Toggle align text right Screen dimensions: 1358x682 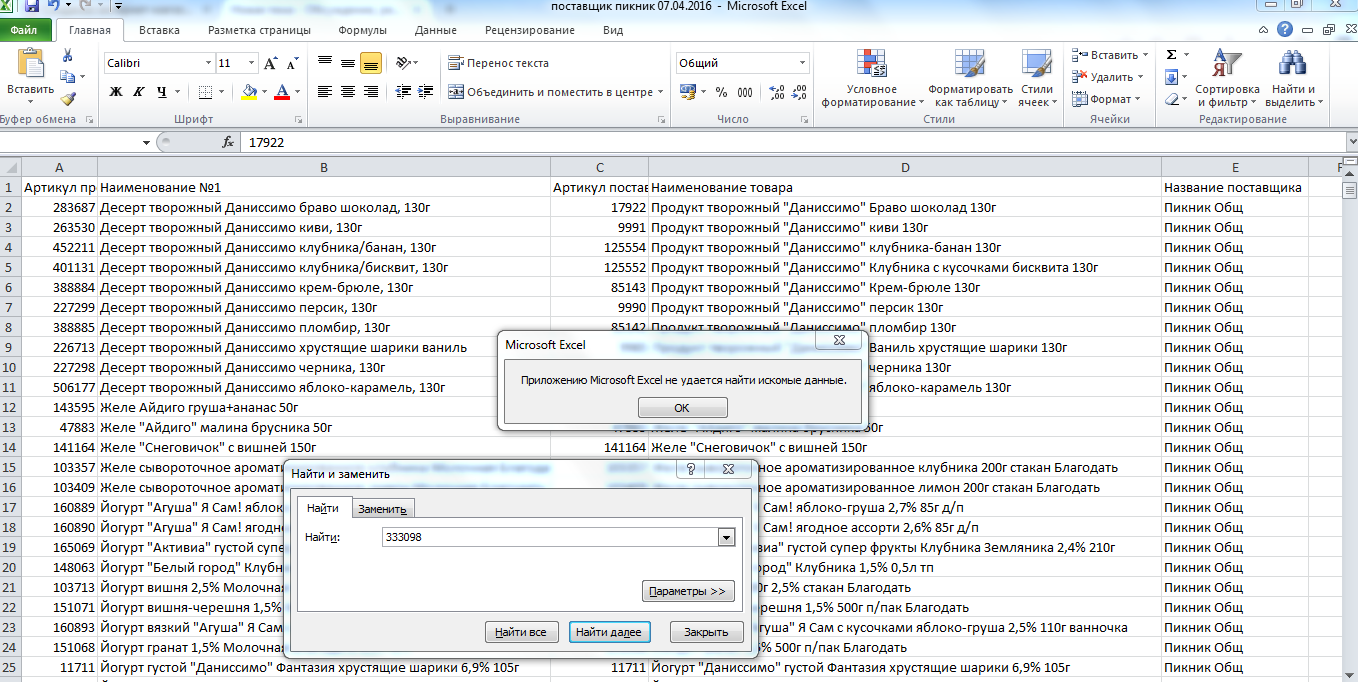[371, 92]
